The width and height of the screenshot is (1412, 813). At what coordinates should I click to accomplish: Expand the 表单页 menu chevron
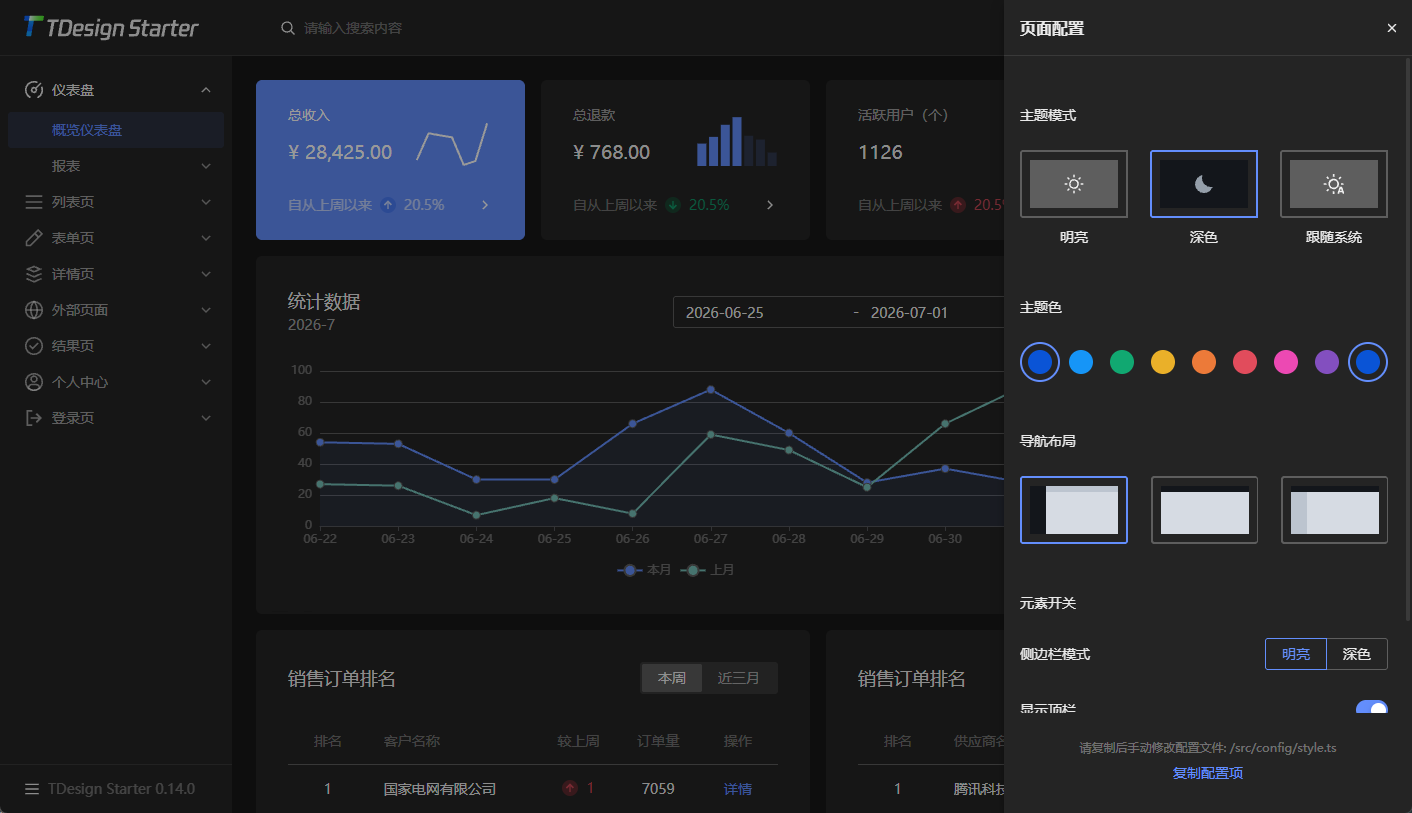point(206,238)
